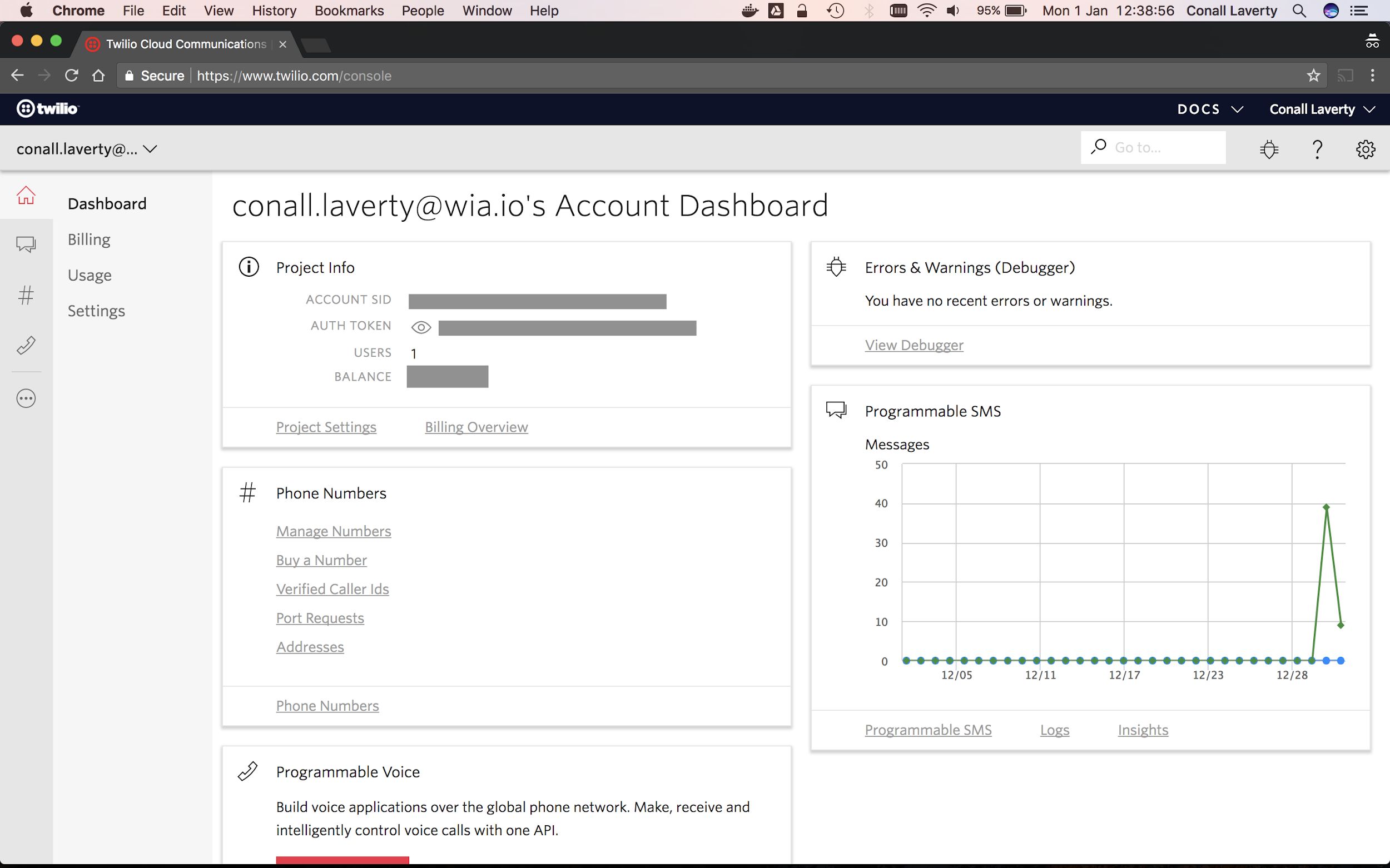Screen dimensions: 1390x868
Task: Open the Verified Caller Ids link
Action: [x=332, y=589]
